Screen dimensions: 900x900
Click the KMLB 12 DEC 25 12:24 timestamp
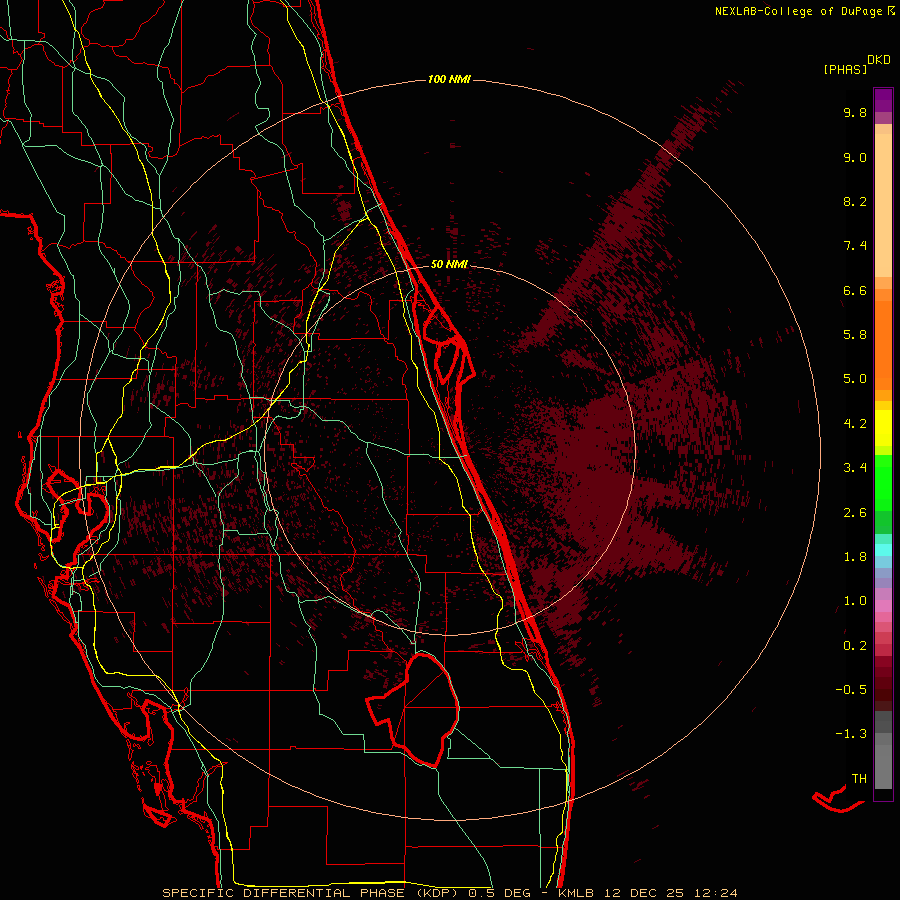coord(647,893)
